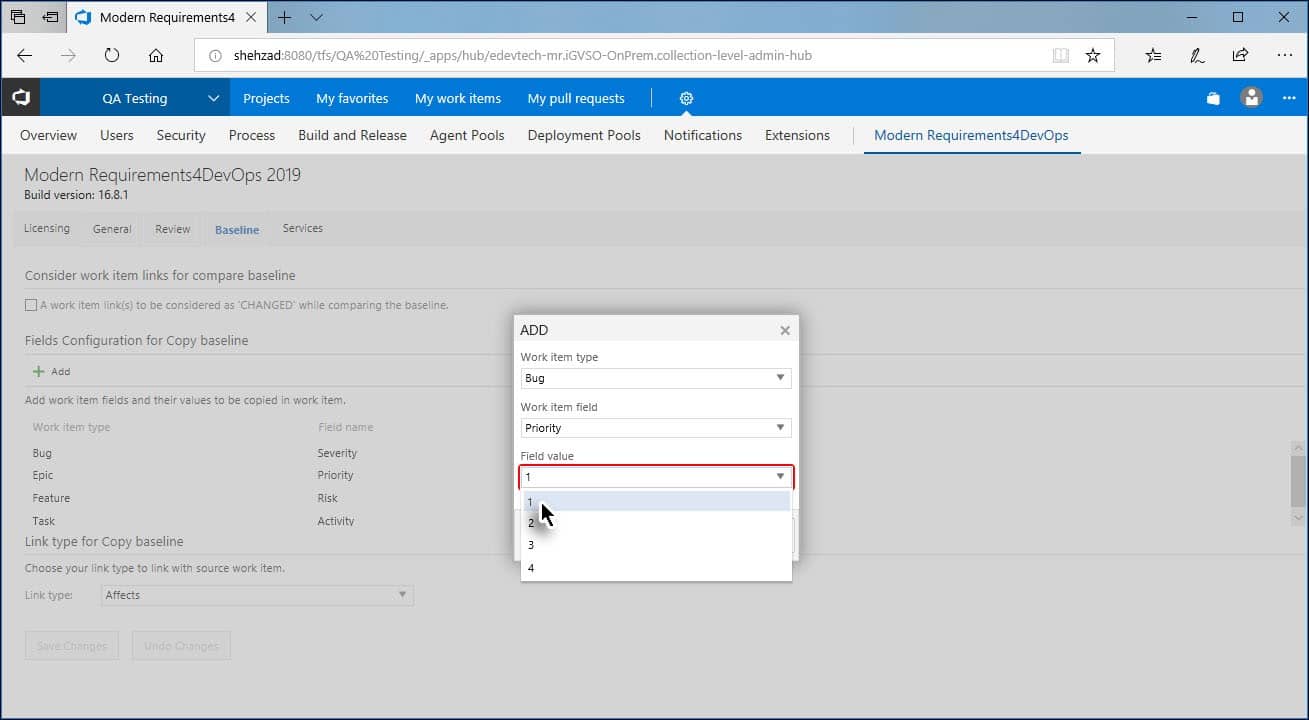Image resolution: width=1309 pixels, height=720 pixels.
Task: Click the add notes pen icon
Action: [1197, 56]
